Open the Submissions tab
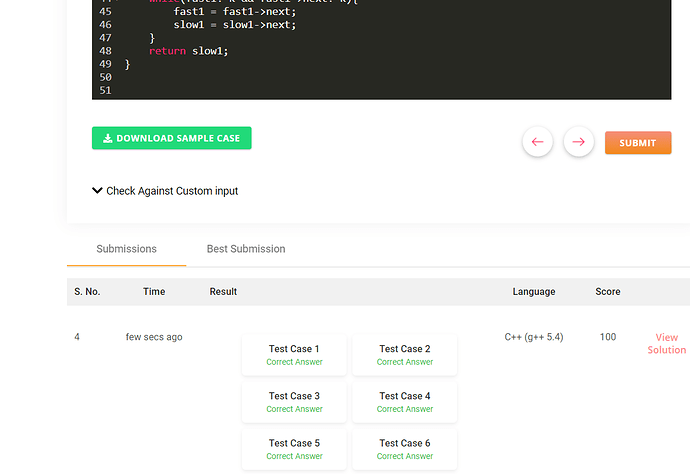 (x=126, y=249)
